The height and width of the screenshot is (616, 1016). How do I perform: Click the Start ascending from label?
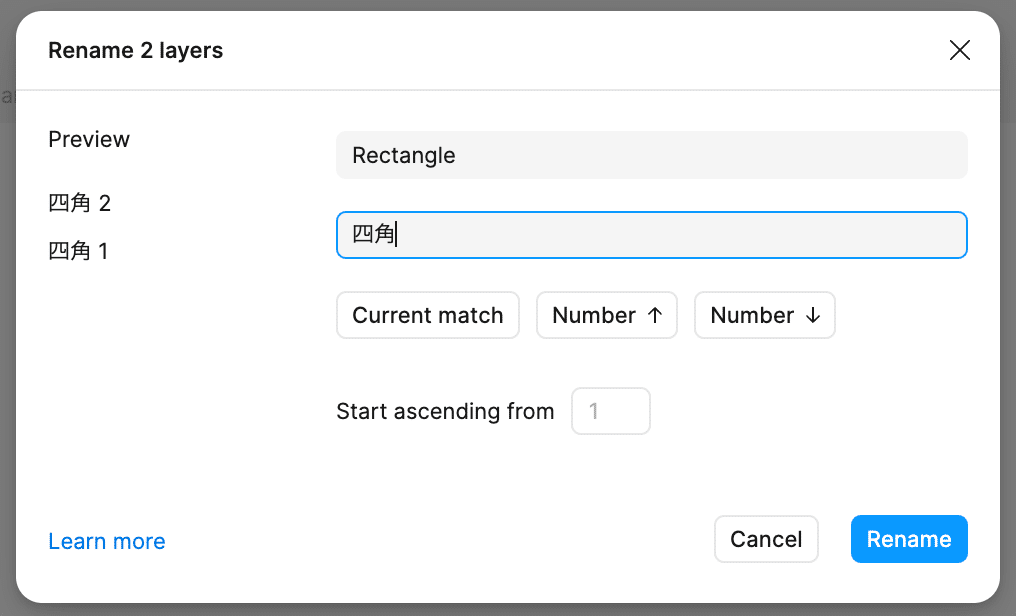click(445, 411)
